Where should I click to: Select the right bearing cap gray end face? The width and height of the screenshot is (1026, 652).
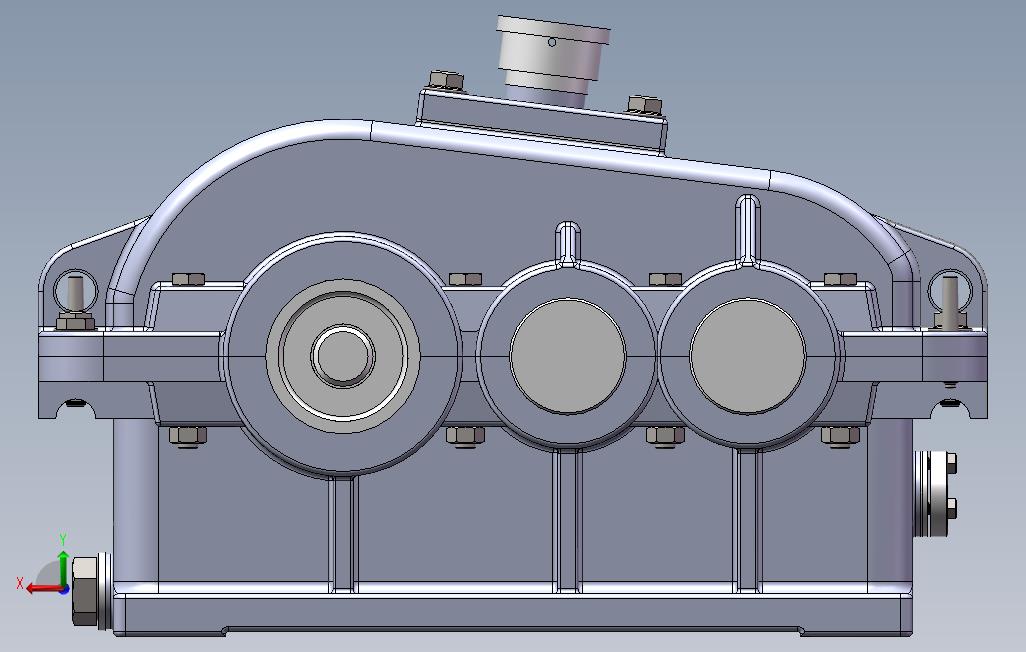coord(748,356)
